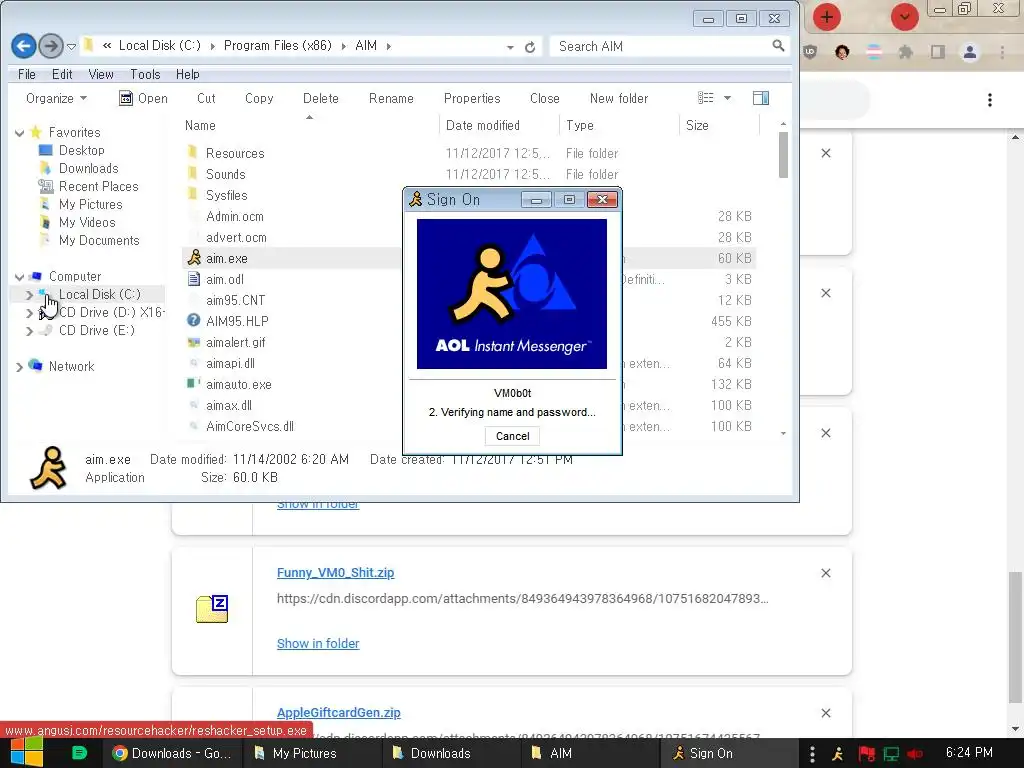Select the AIM95.HLP help file icon

tap(193, 321)
